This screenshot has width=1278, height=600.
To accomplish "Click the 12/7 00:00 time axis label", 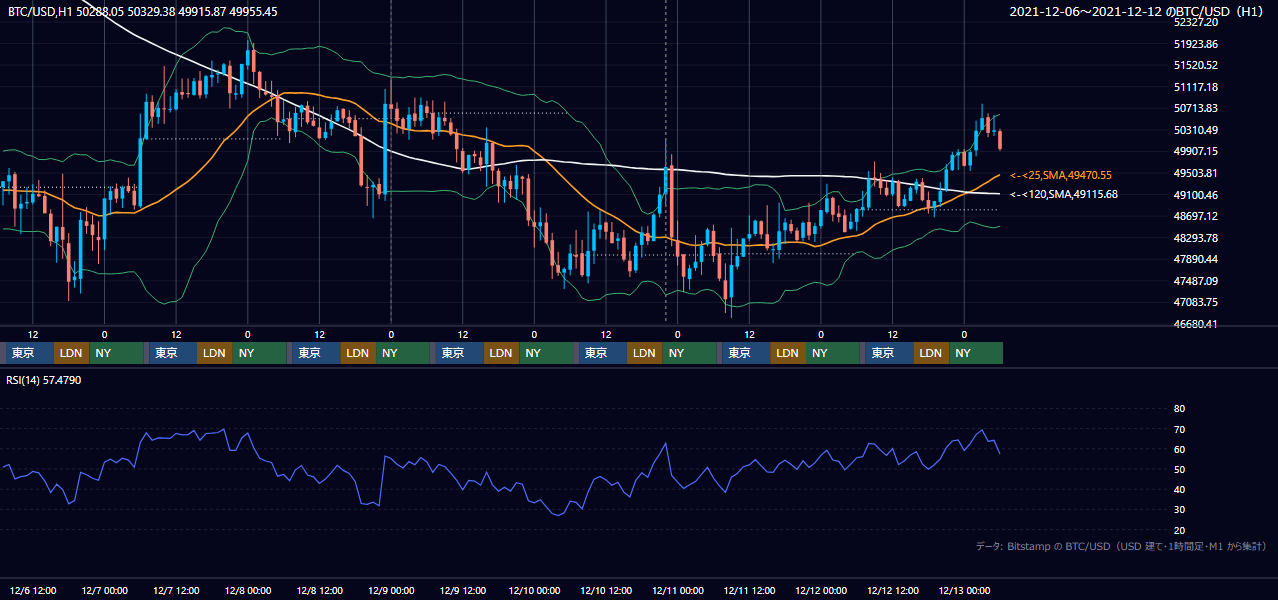I will (x=104, y=590).
